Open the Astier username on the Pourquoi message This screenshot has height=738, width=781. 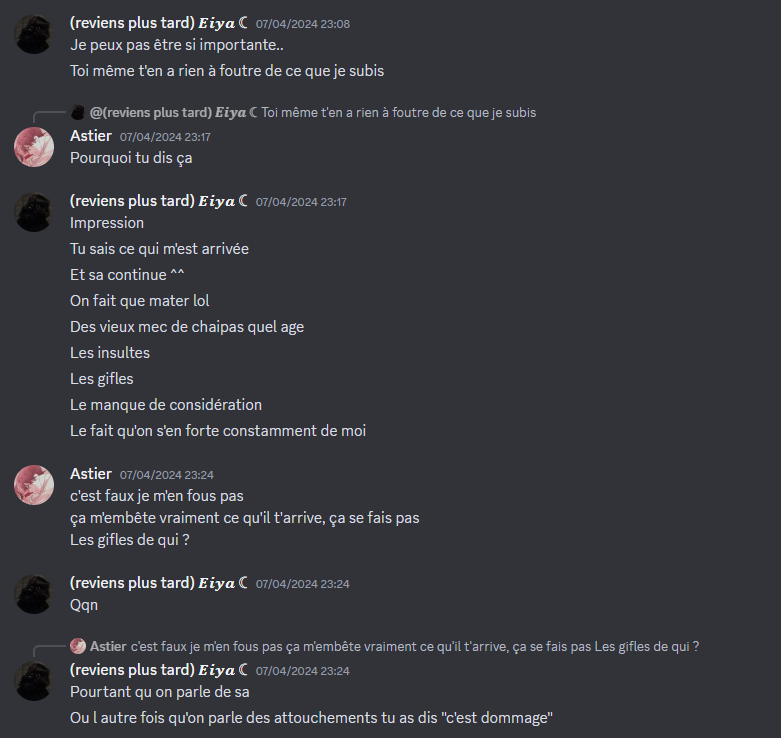click(x=91, y=136)
